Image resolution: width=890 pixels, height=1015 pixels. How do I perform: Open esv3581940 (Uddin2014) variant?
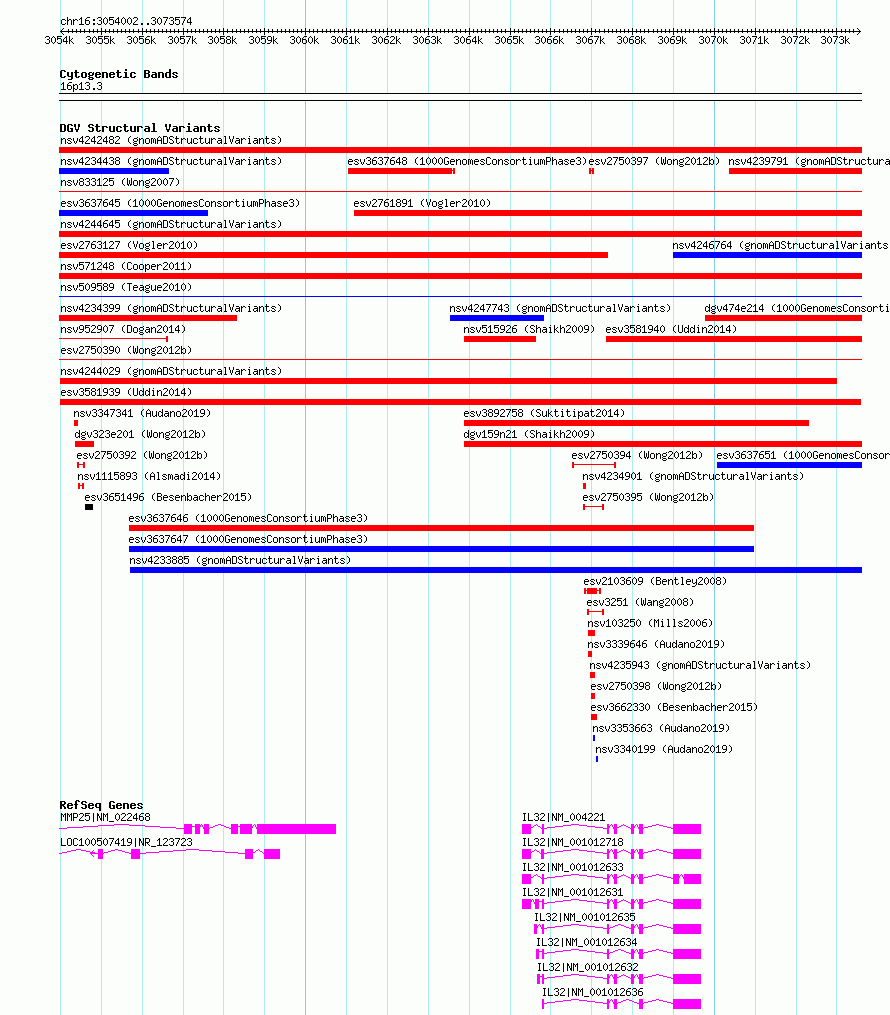(x=671, y=329)
